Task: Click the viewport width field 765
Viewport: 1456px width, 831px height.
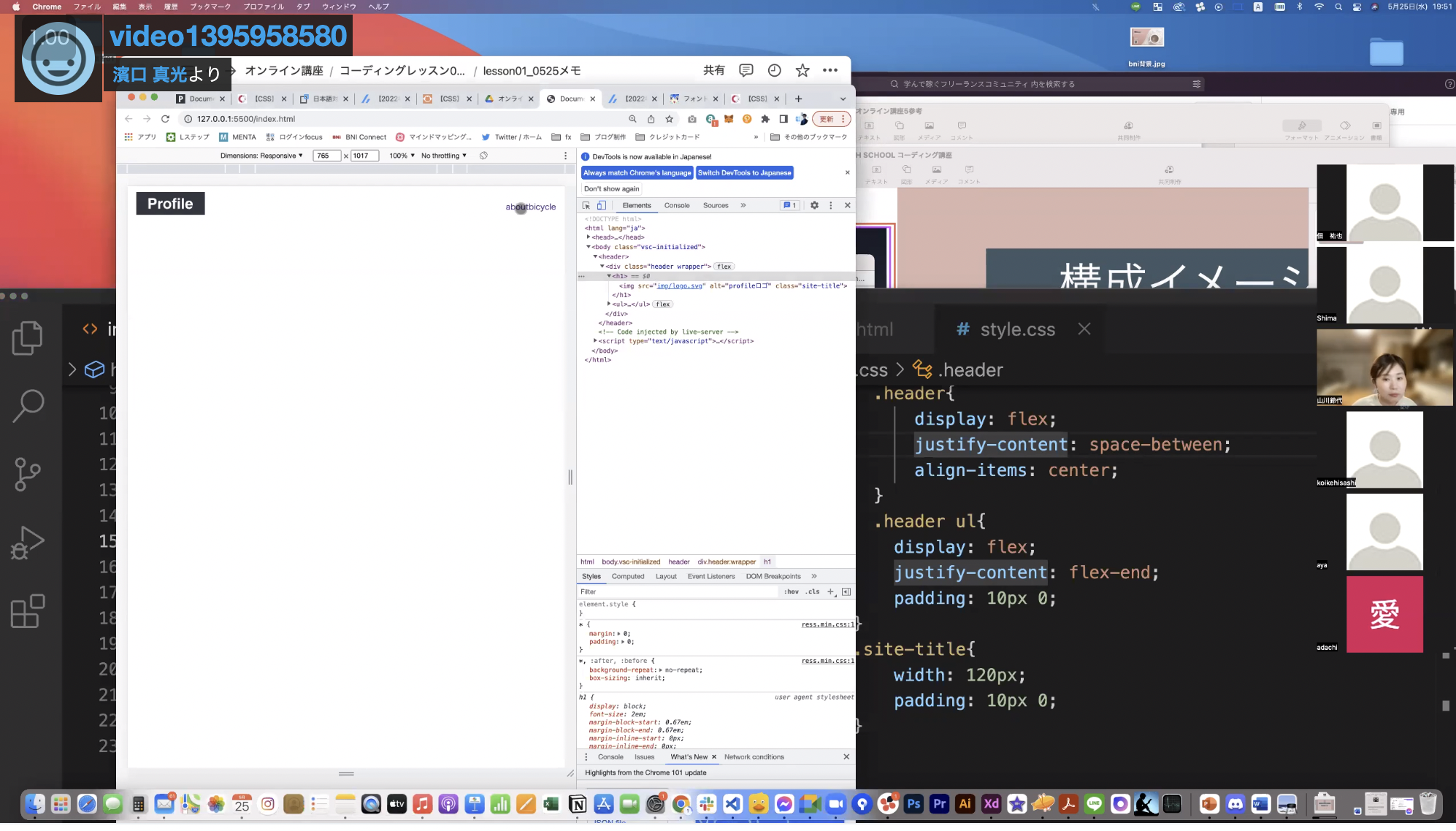Action: point(326,156)
